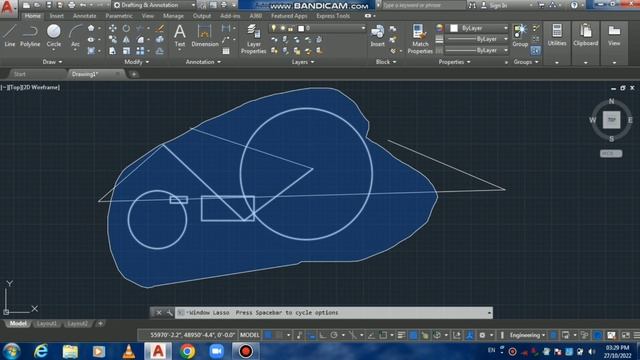
Task: Click the WCS button below the ViewCube
Action: [611, 153]
